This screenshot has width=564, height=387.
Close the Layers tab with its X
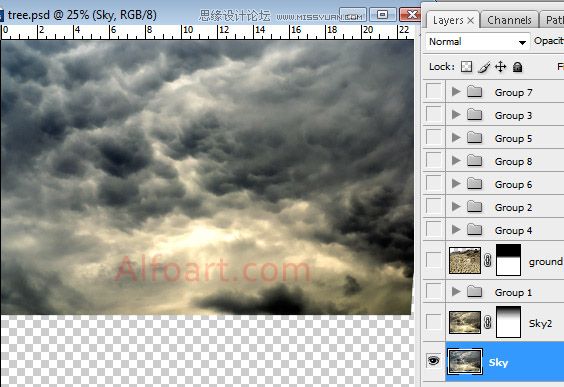[470, 21]
